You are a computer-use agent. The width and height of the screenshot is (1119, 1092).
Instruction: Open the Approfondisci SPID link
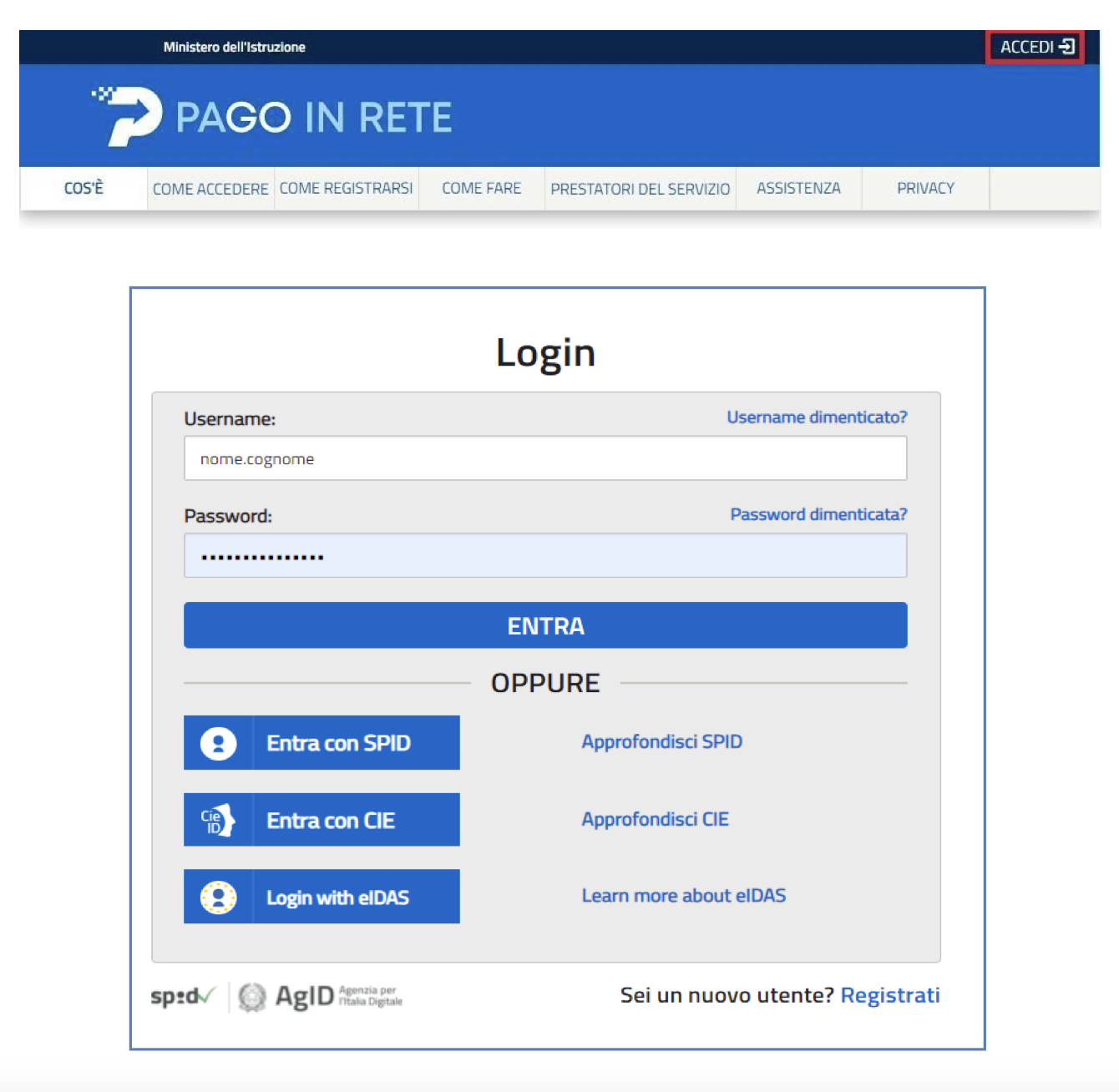click(662, 741)
